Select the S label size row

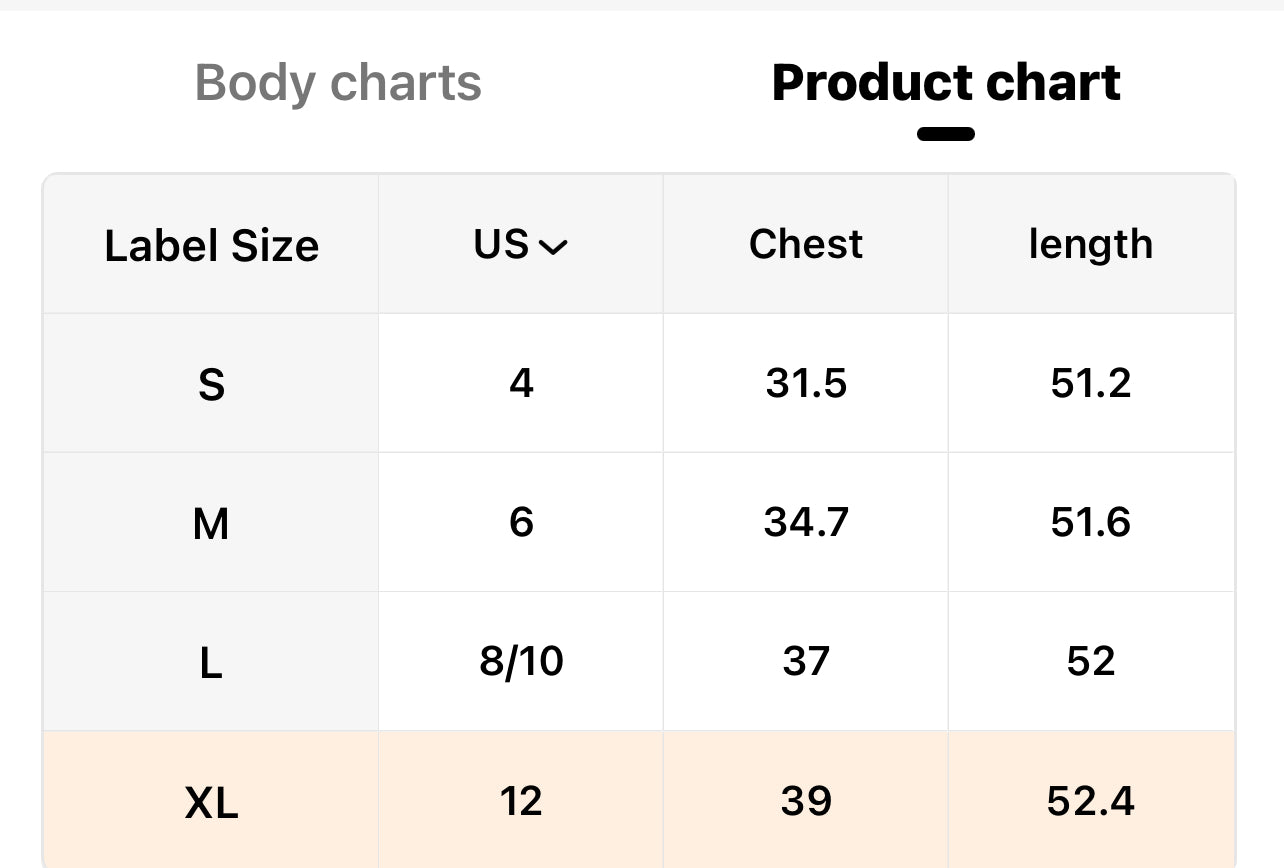[211, 384]
